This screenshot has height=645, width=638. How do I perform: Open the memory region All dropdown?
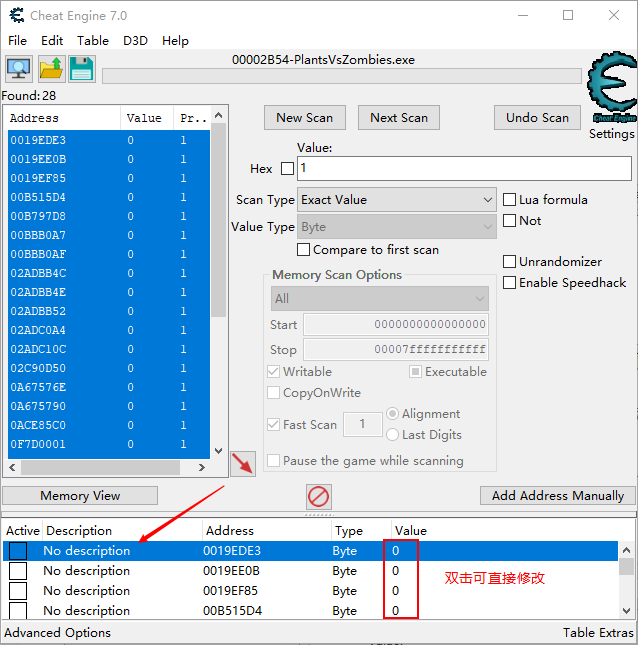pos(380,299)
